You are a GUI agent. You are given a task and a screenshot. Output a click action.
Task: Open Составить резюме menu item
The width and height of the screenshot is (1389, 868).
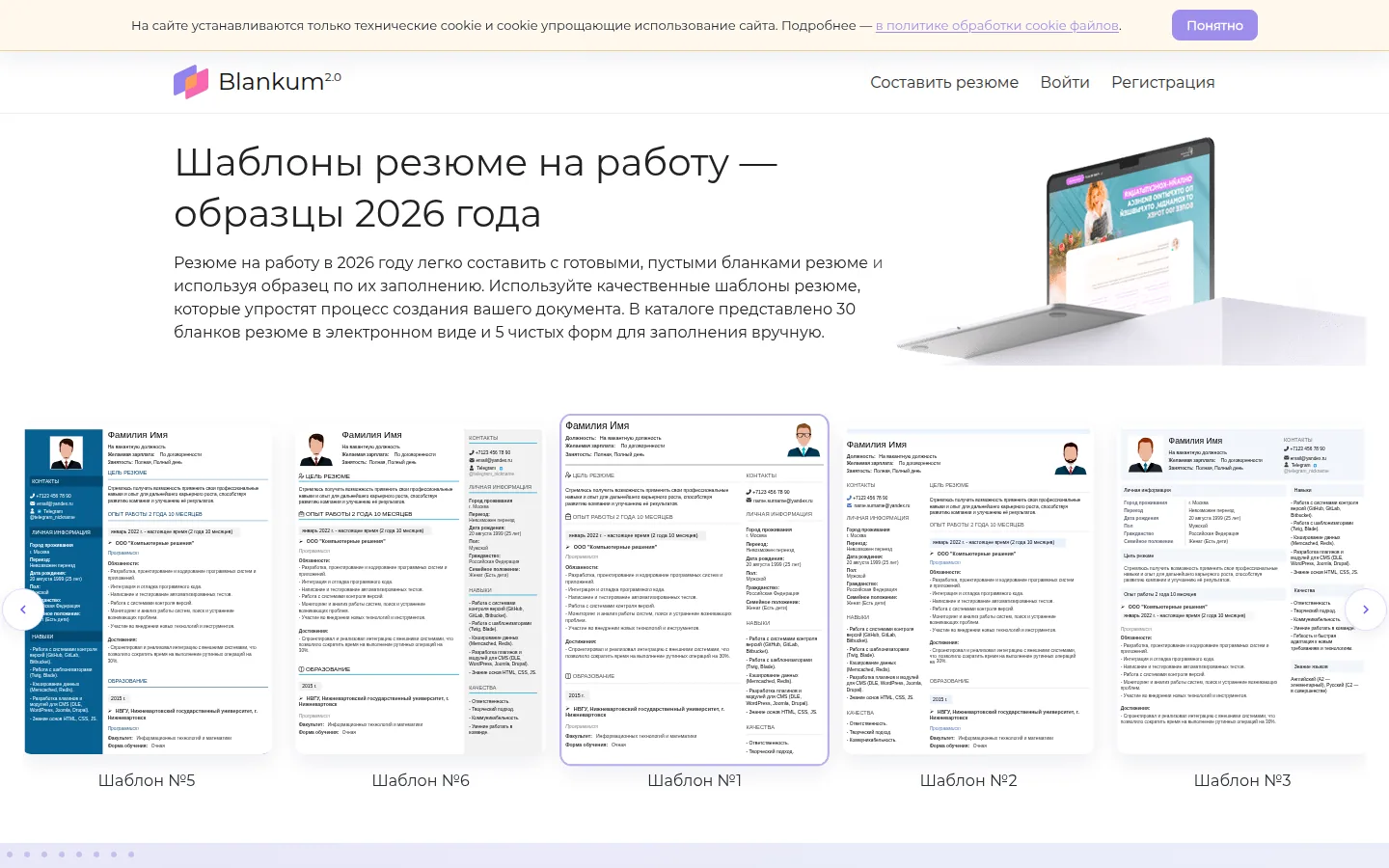pyautogui.click(x=944, y=82)
